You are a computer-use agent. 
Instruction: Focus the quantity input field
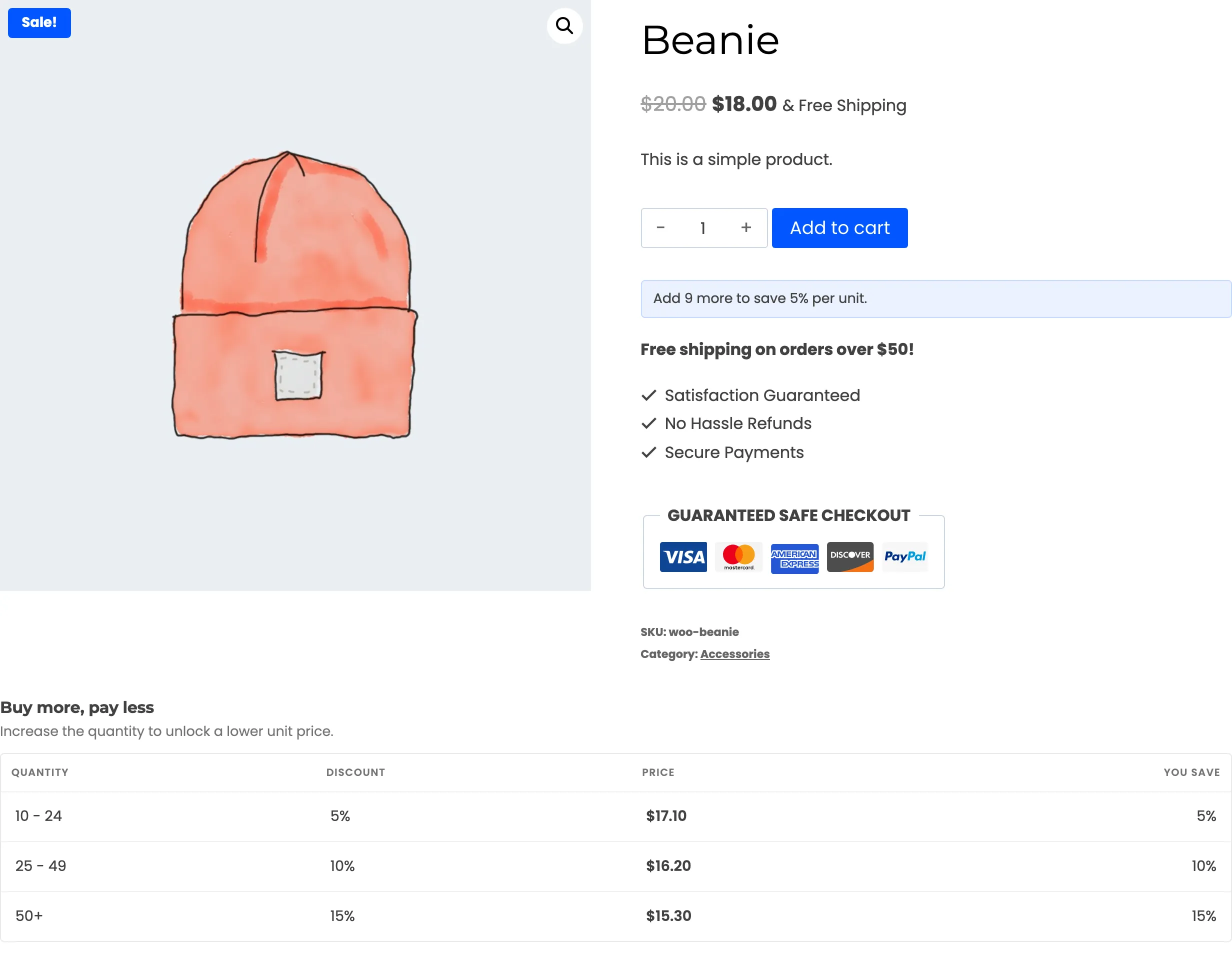[x=702, y=227]
